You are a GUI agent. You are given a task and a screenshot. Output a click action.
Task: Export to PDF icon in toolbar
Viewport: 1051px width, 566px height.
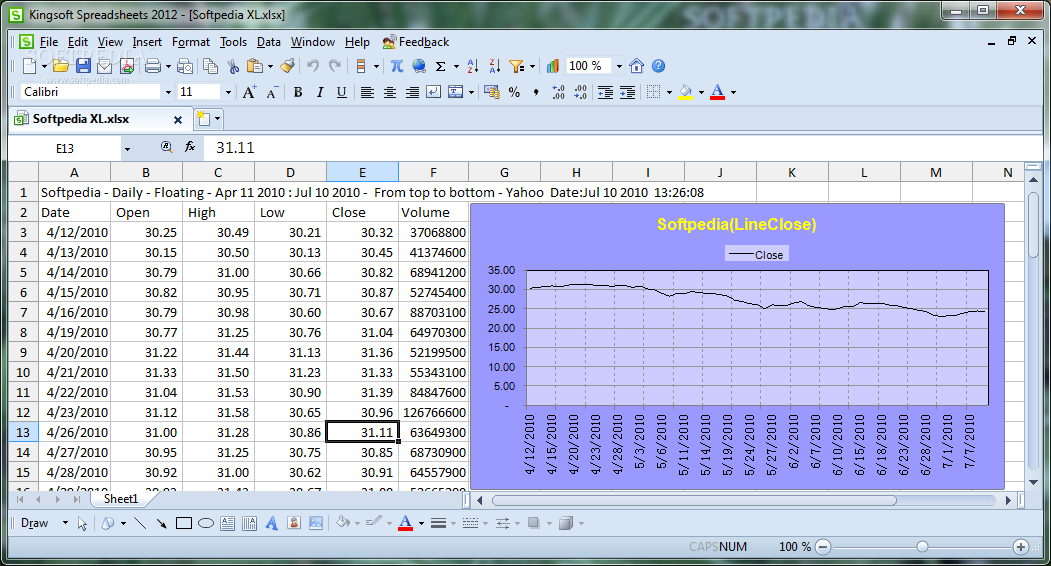coord(127,66)
